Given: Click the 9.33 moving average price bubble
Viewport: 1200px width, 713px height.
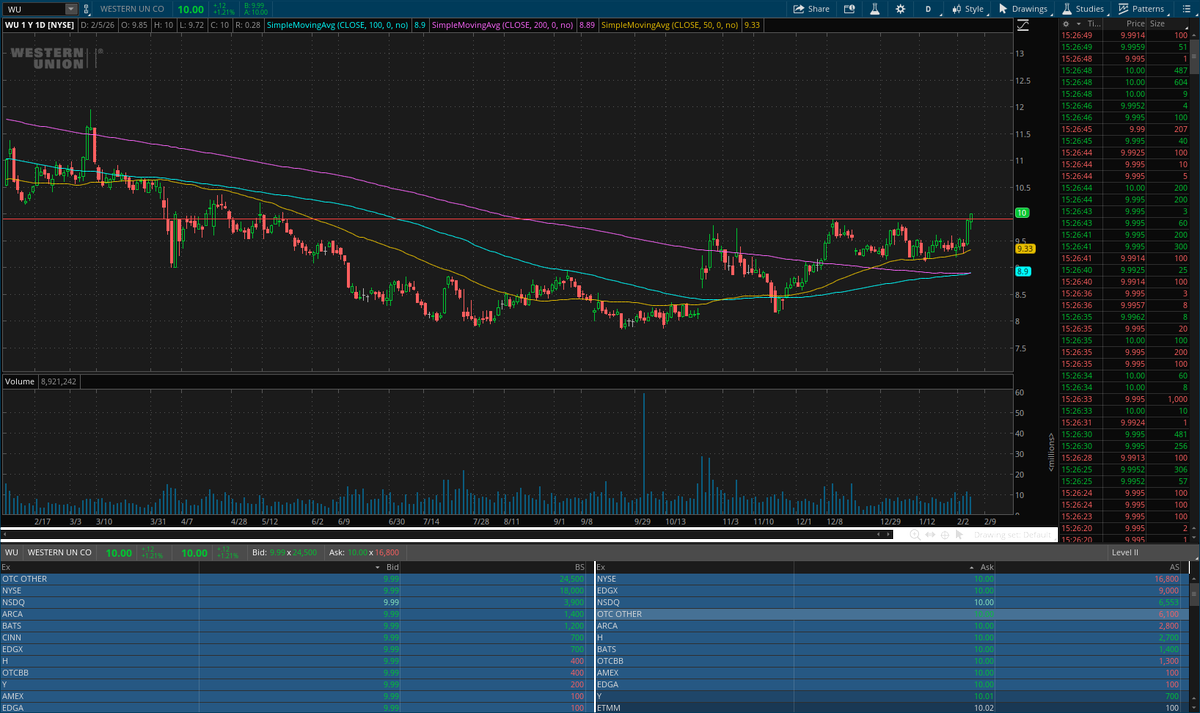Looking at the screenshot, I should pyautogui.click(x=1024, y=248).
